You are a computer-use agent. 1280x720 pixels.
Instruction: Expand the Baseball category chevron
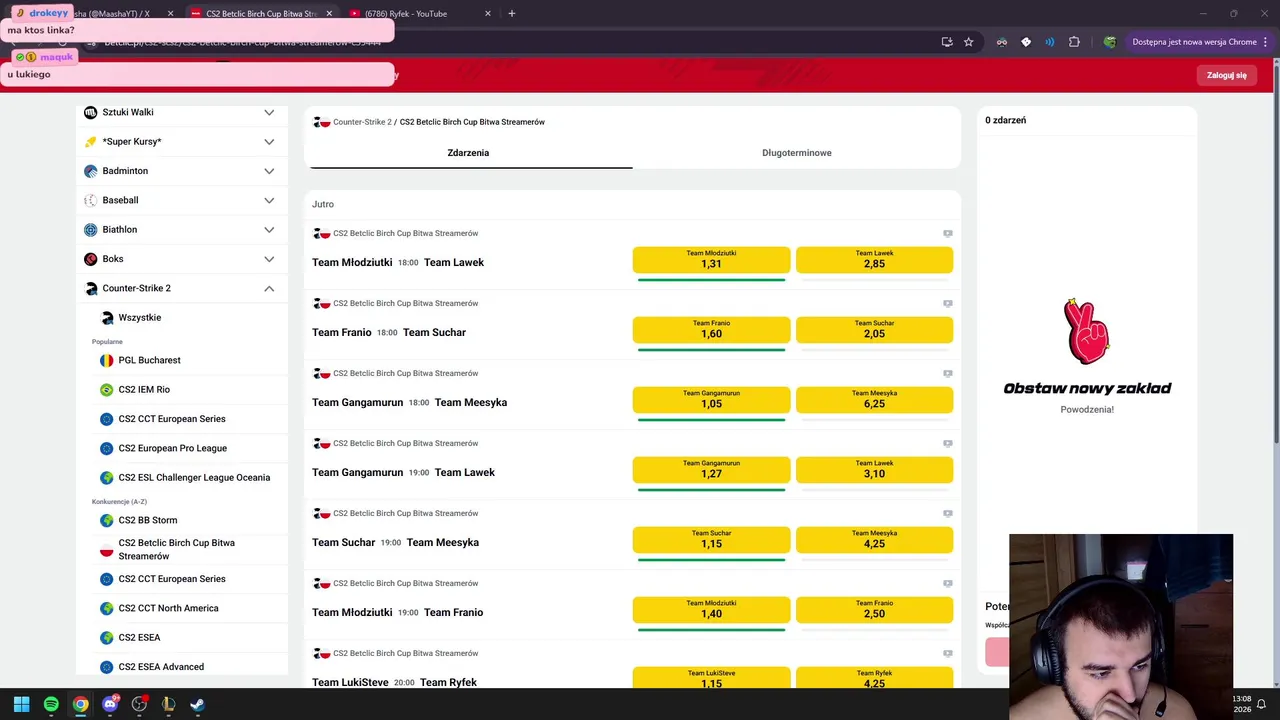pyautogui.click(x=269, y=200)
